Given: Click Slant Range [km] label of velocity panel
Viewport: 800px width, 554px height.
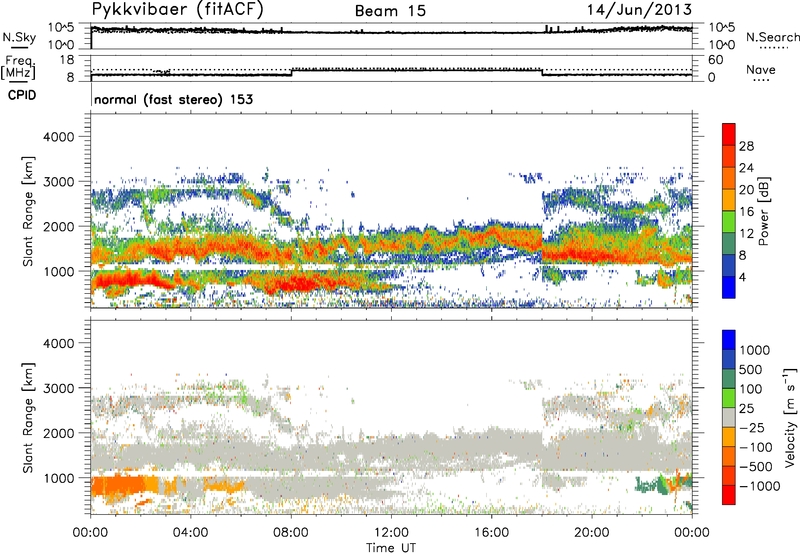Looking at the screenshot, I should 28,417.
